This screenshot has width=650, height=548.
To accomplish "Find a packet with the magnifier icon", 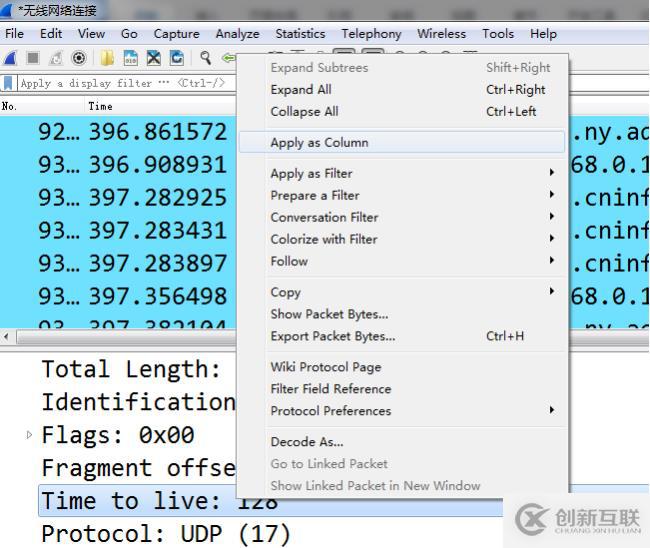I will point(205,58).
